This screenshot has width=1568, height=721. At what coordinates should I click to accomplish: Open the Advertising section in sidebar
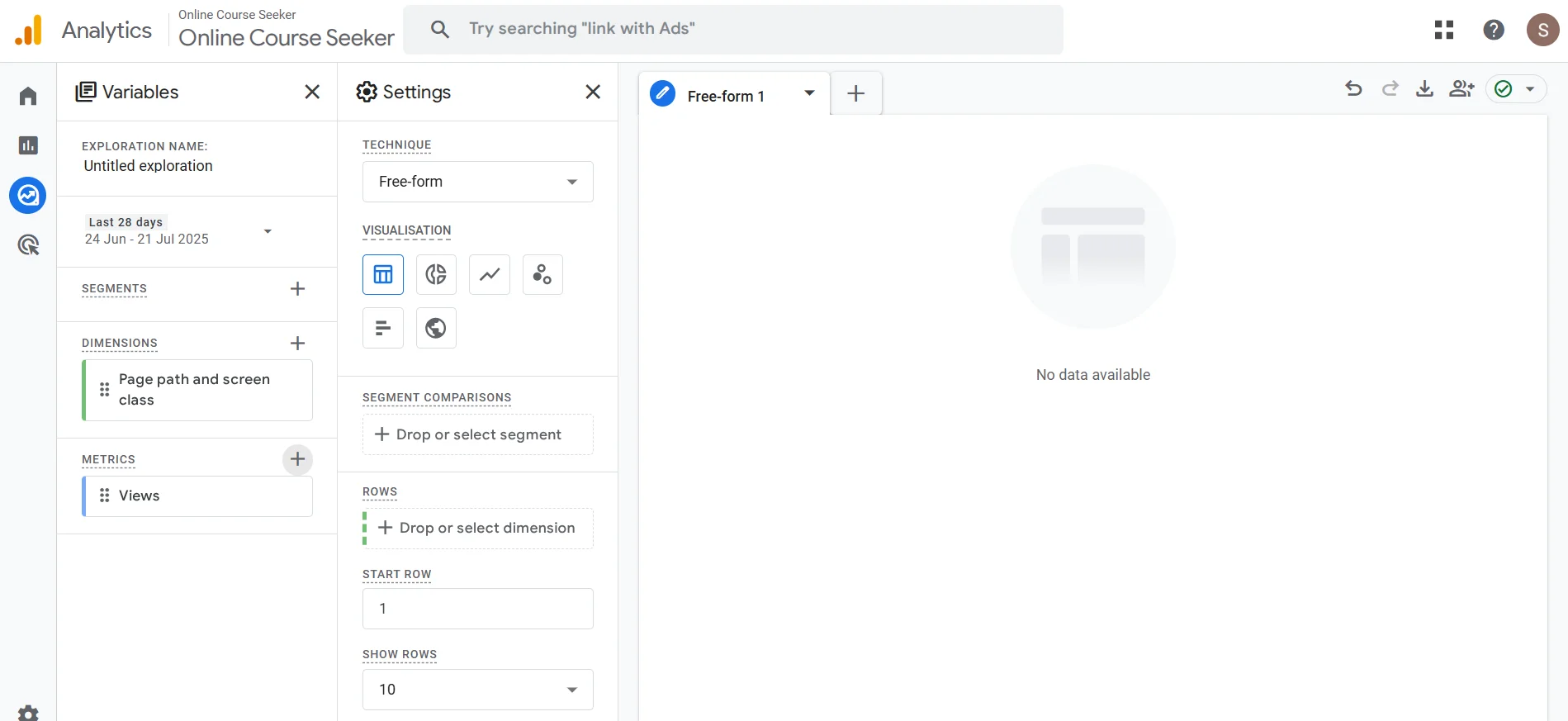point(28,245)
